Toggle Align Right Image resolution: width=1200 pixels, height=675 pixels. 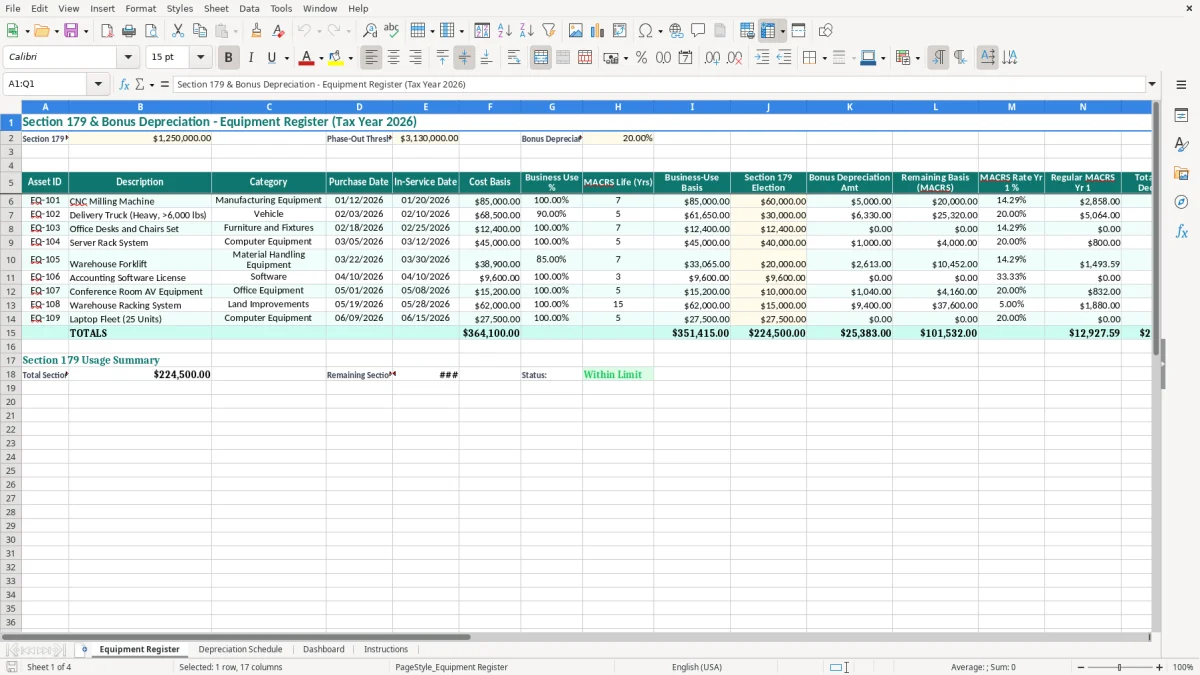pos(415,58)
